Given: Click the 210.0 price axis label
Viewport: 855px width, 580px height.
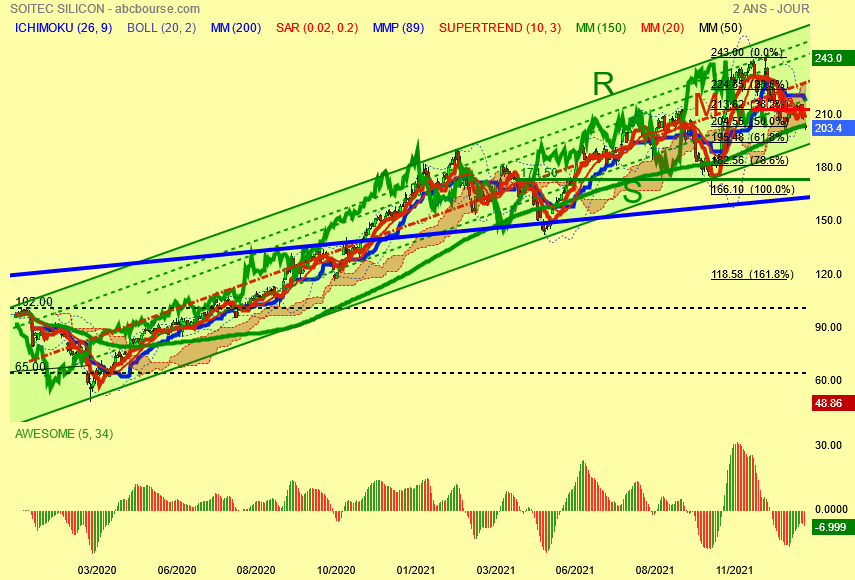Looking at the screenshot, I should [828, 114].
